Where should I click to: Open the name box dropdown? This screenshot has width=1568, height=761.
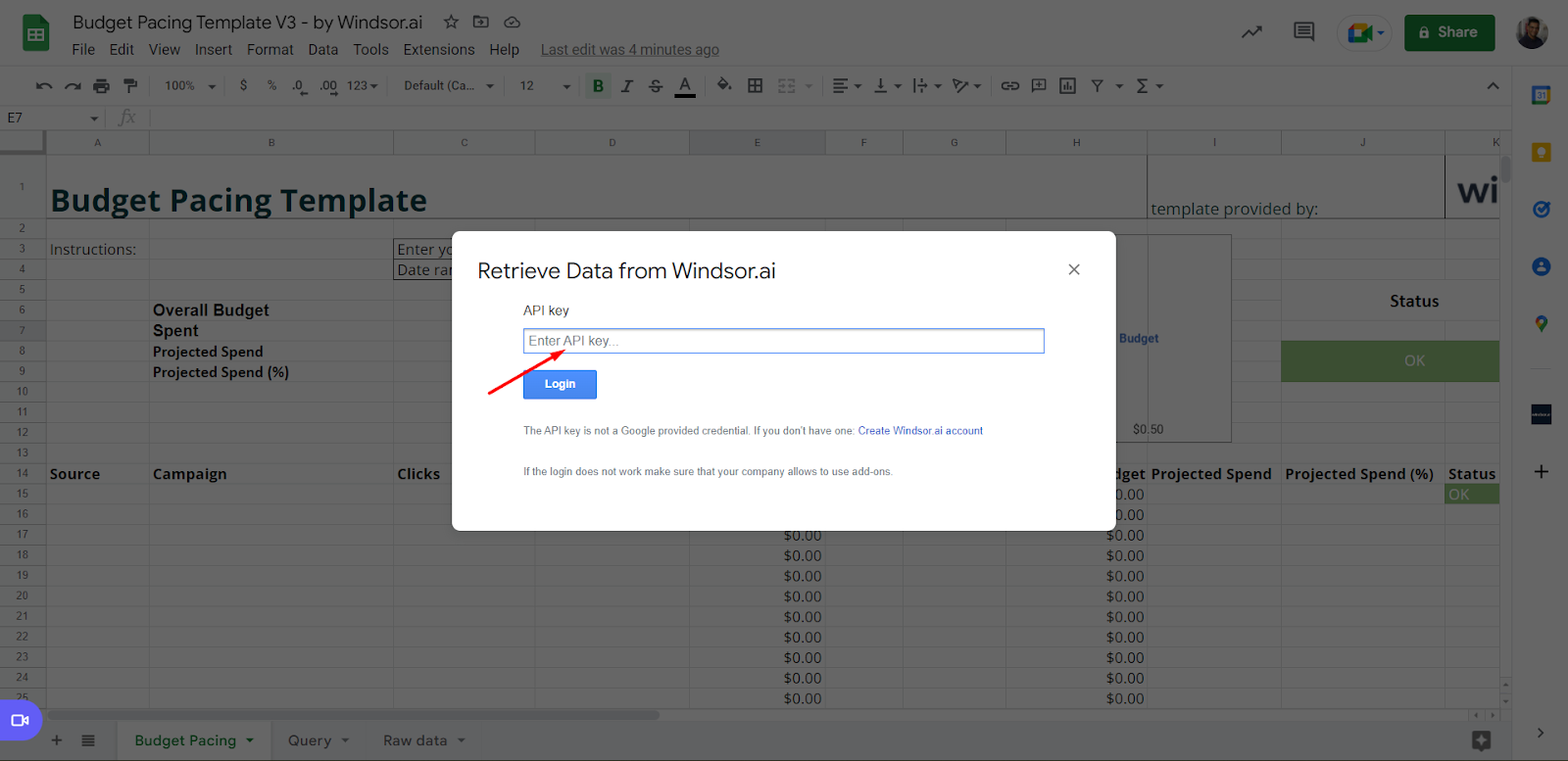pyautogui.click(x=94, y=119)
